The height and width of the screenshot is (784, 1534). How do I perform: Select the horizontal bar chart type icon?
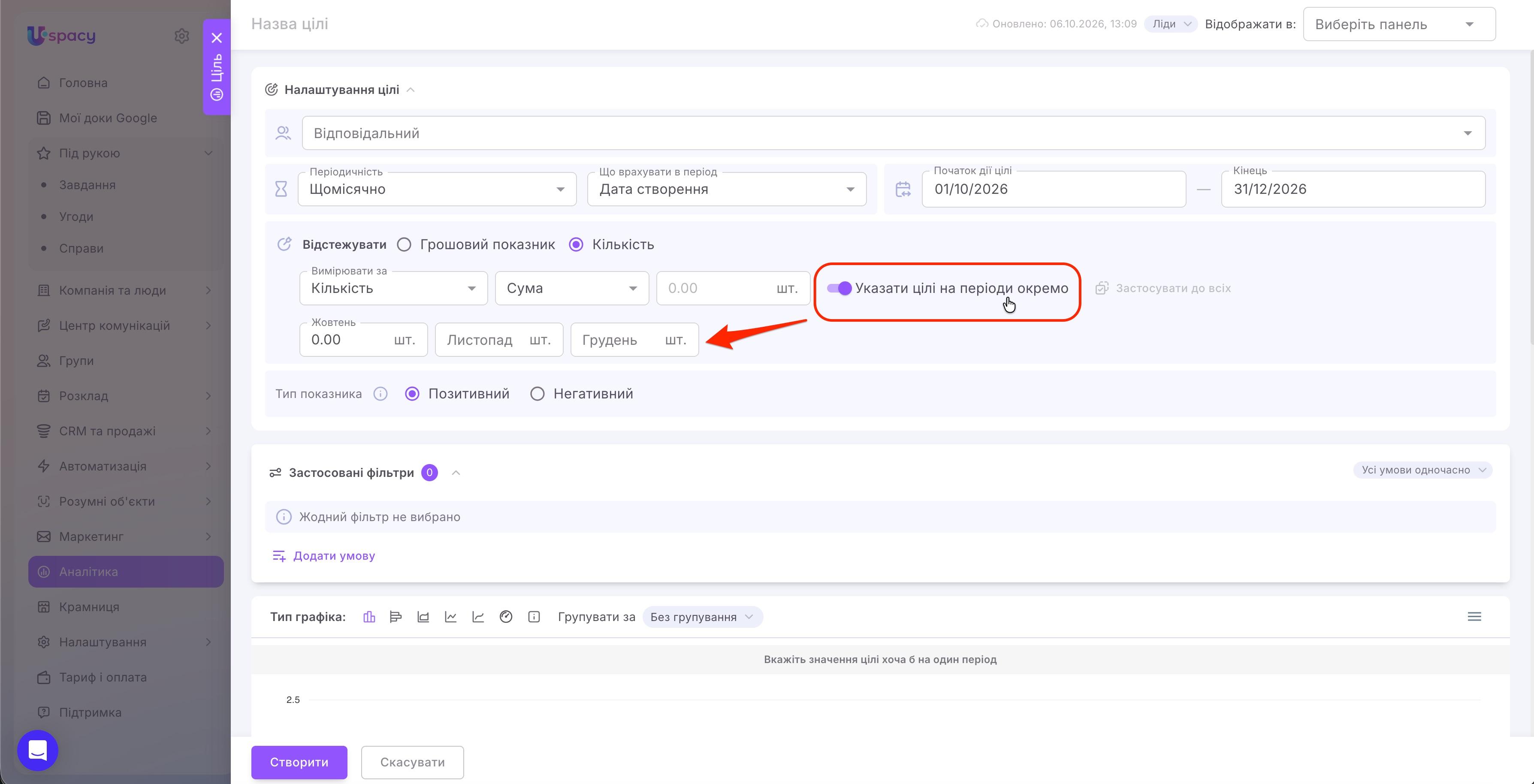point(396,617)
